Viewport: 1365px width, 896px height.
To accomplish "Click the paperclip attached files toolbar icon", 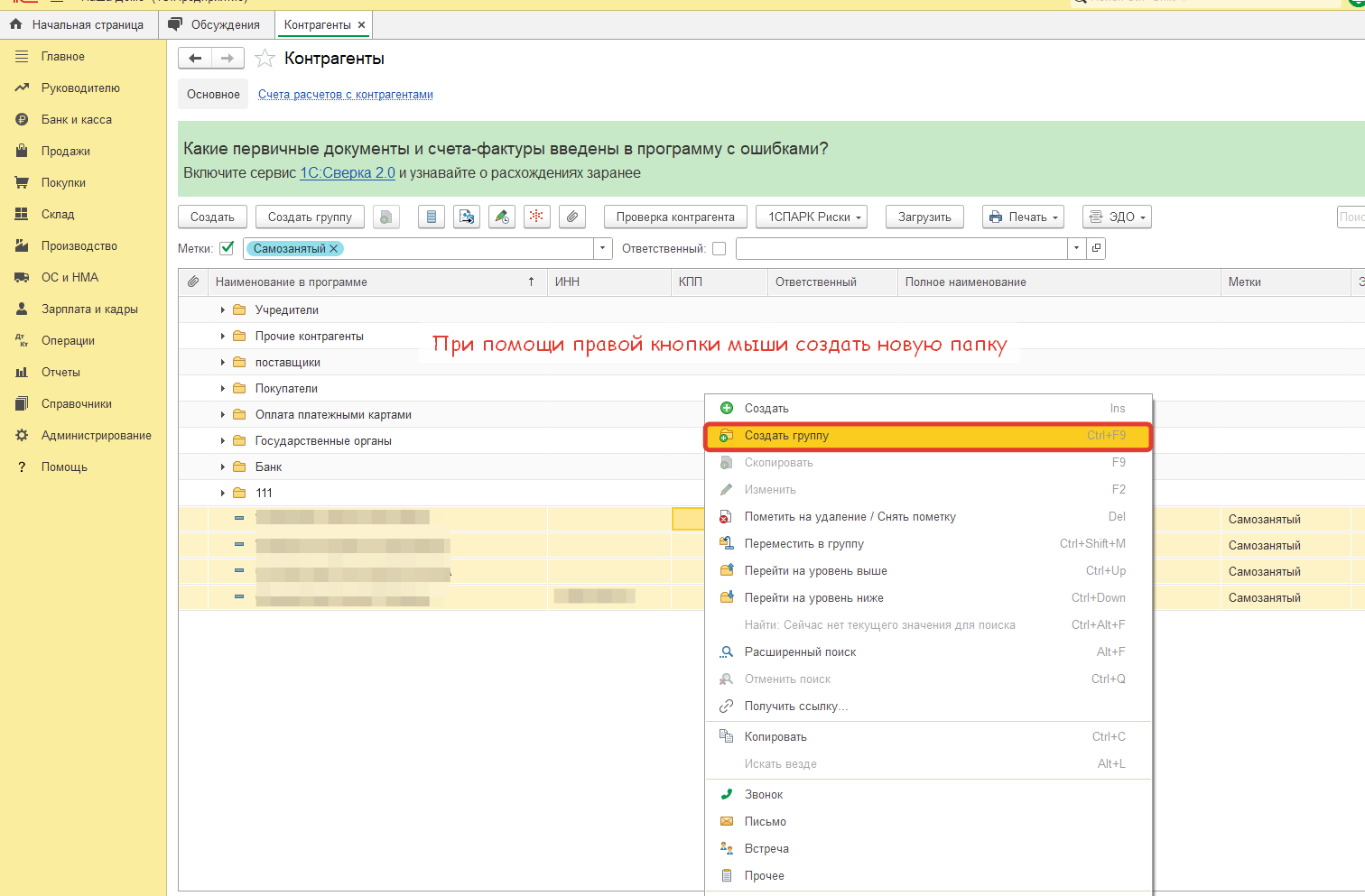I will pos(572,217).
